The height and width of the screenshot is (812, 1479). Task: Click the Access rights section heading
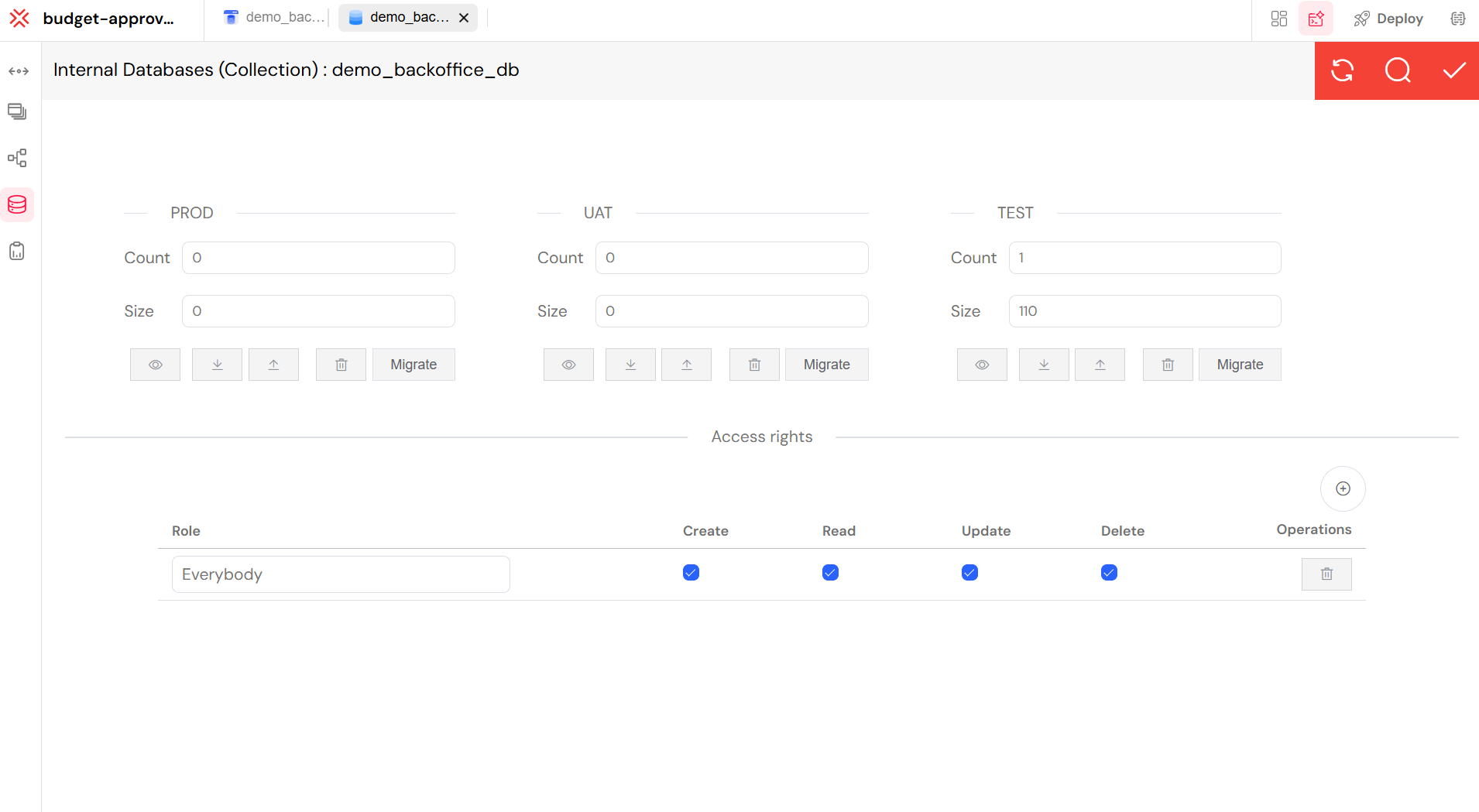762,437
